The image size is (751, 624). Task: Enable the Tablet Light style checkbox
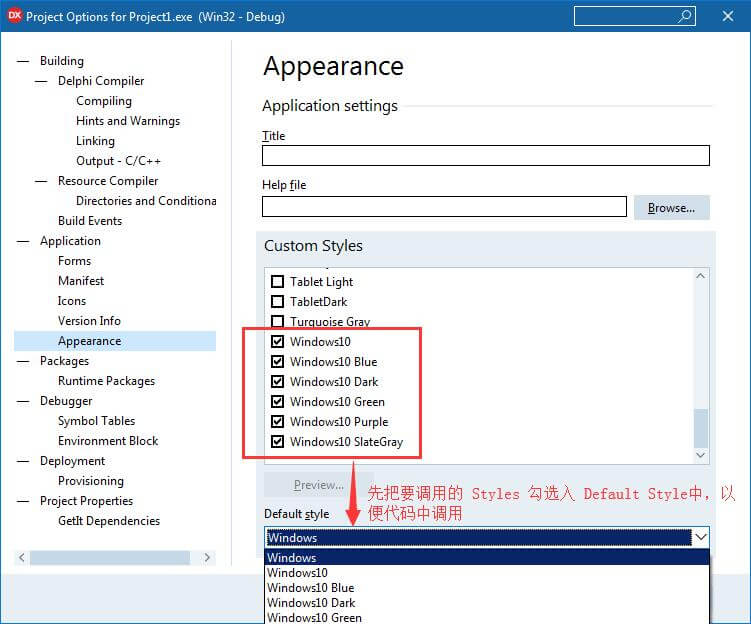278,282
